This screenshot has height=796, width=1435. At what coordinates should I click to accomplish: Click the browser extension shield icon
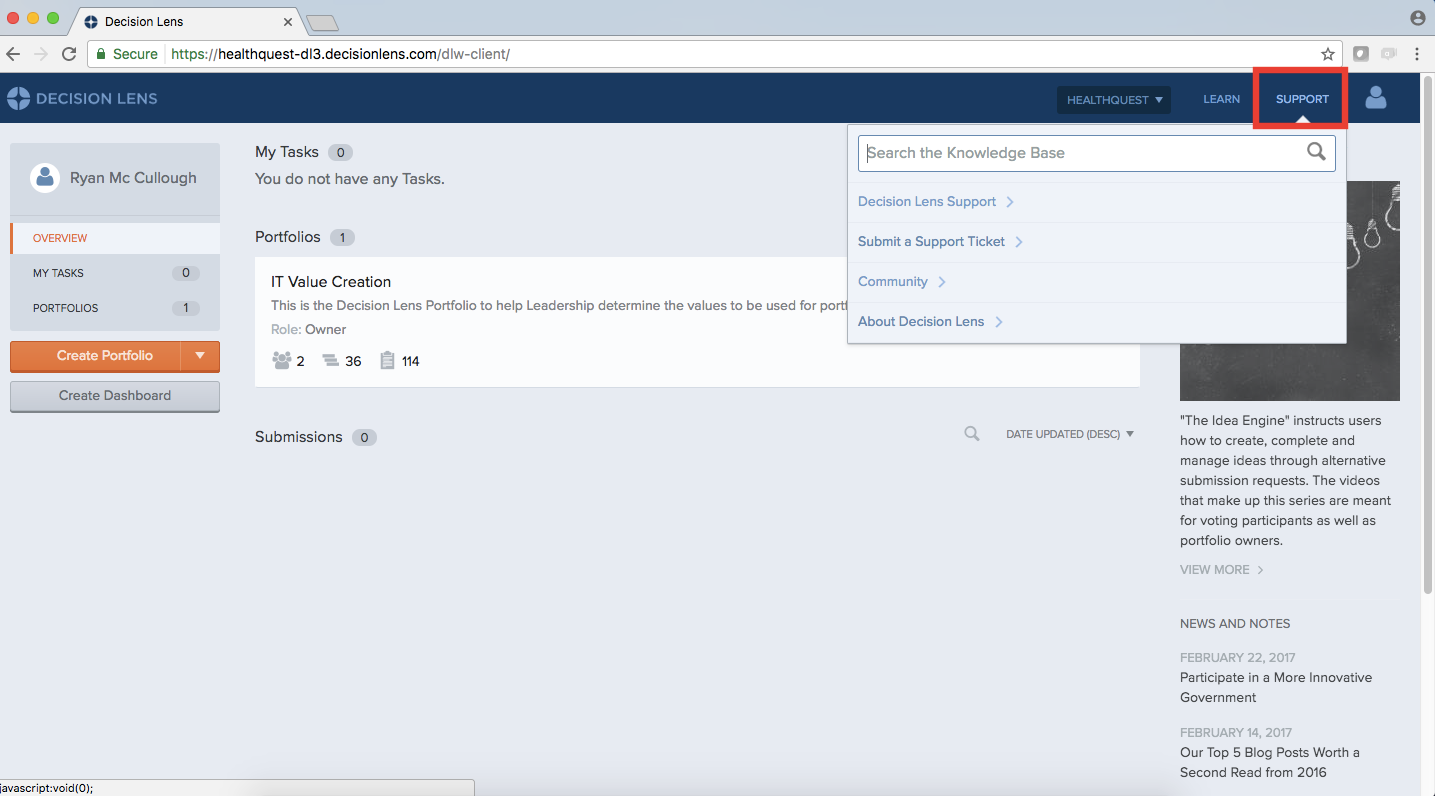[x=1361, y=54]
